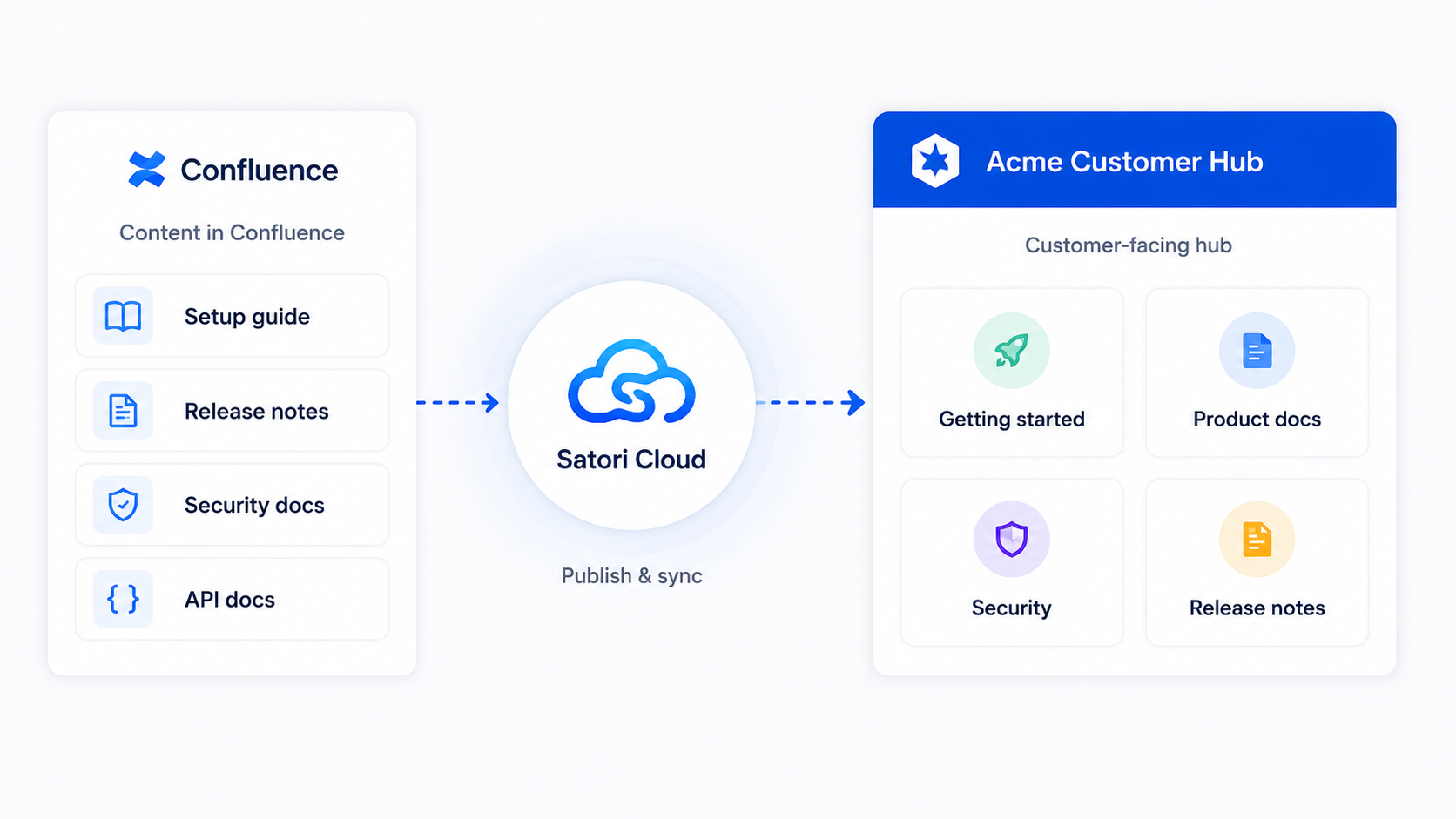Click the purple shield Security icon
Image resolution: width=1456 pixels, height=819 pixels.
pos(1011,540)
